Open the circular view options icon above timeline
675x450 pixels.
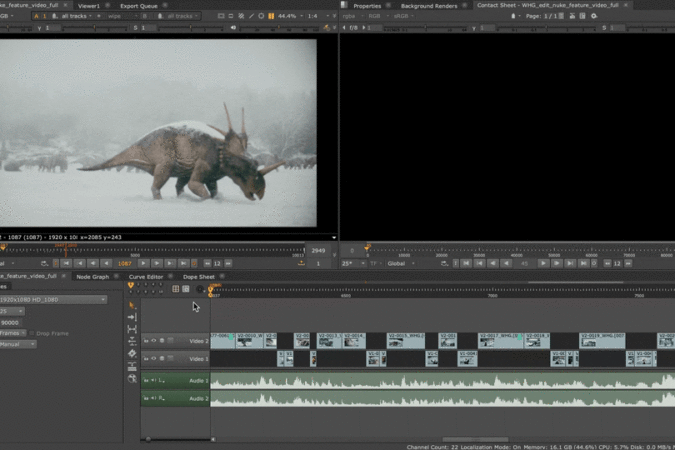200,289
